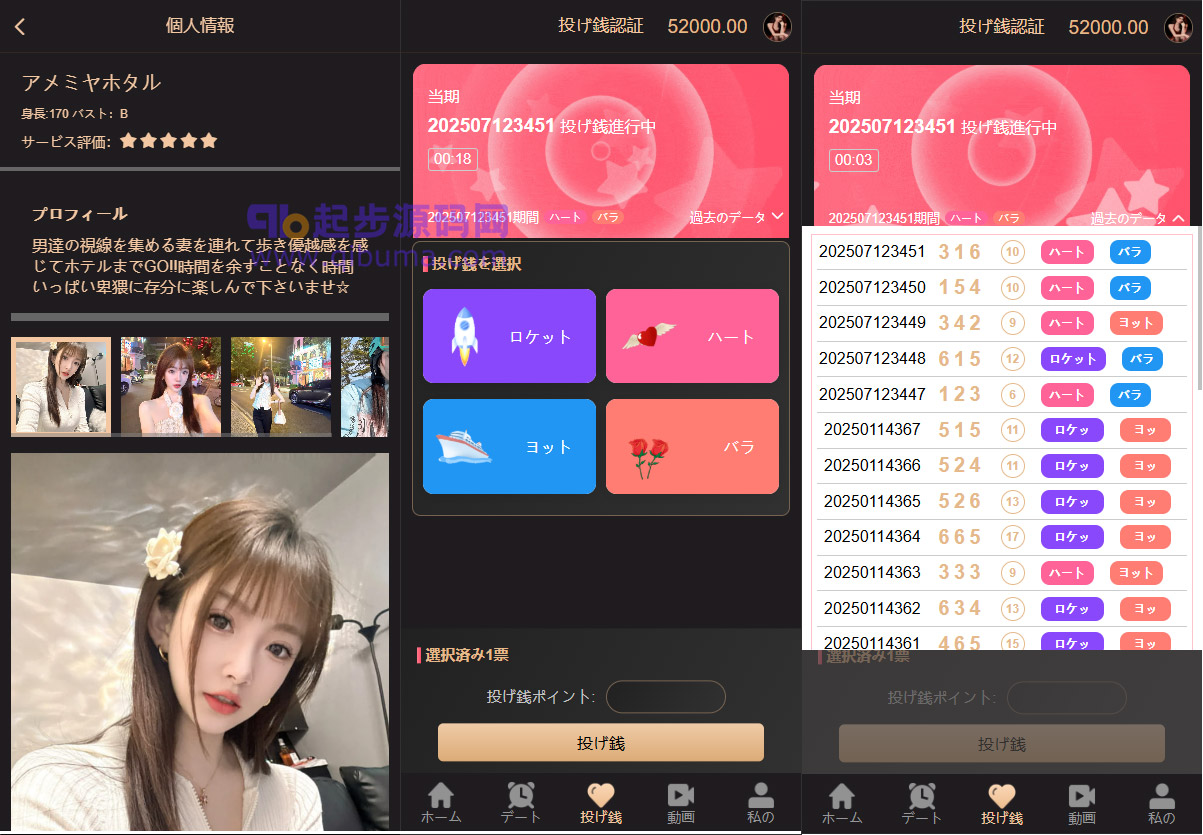Open 投げ銭 tab in the middle panel nav
1203x835 pixels.
pos(601,803)
